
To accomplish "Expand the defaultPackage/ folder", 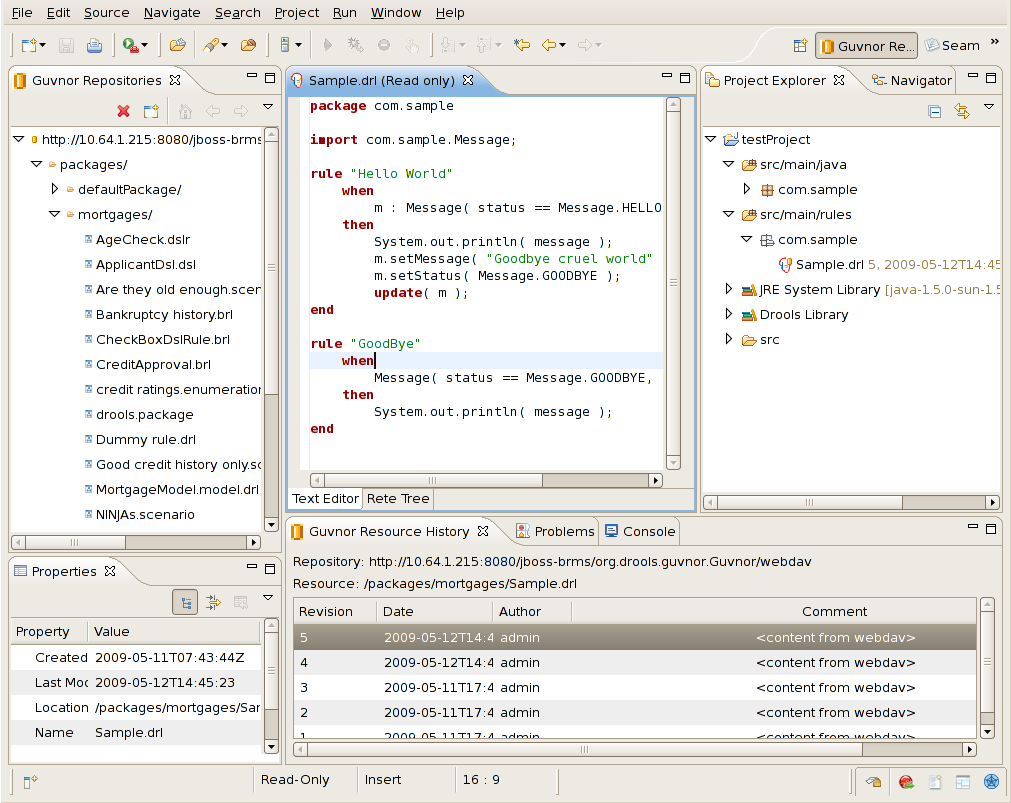I will [55, 189].
